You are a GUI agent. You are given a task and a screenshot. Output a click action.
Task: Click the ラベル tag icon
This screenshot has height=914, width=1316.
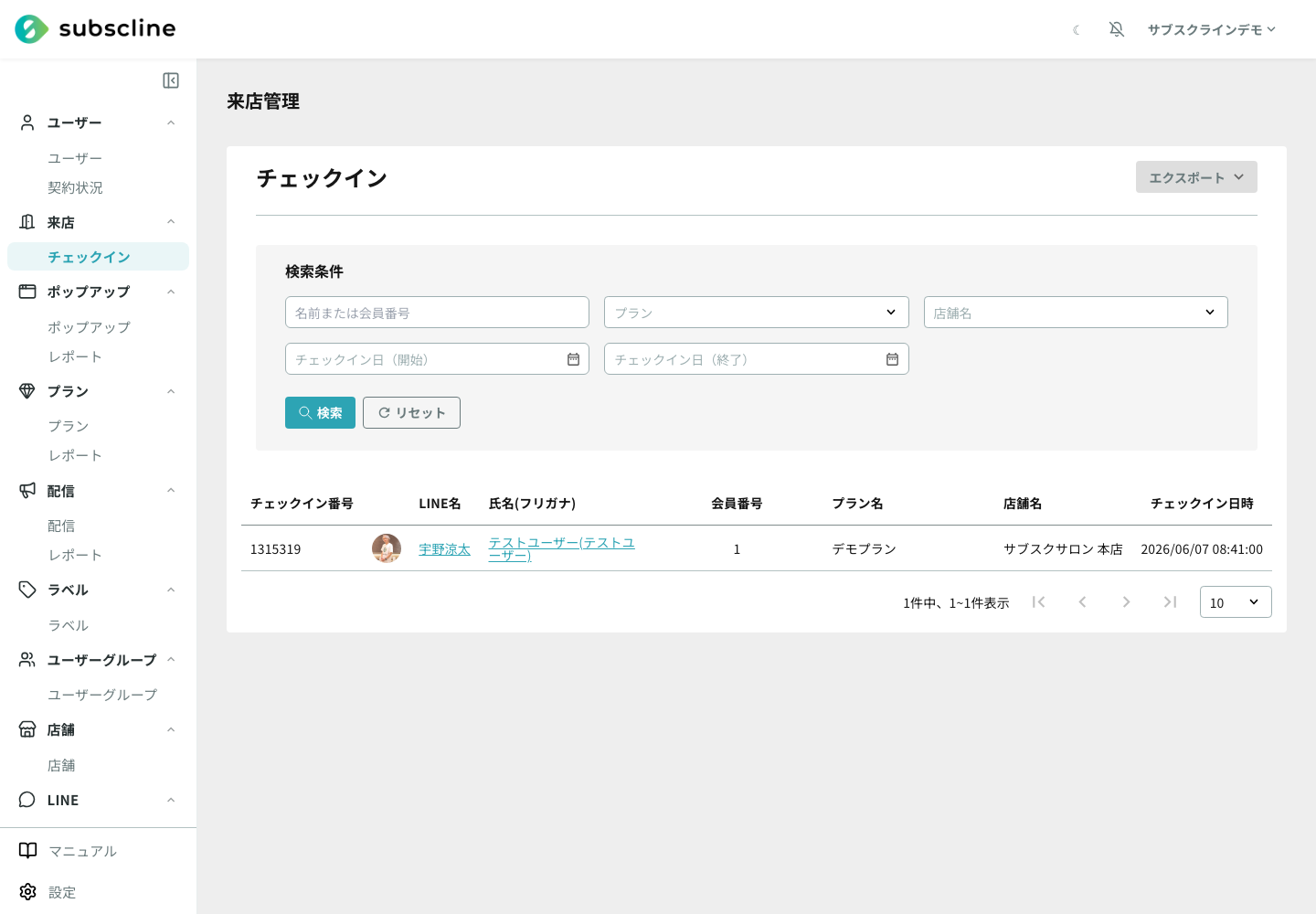point(27,590)
